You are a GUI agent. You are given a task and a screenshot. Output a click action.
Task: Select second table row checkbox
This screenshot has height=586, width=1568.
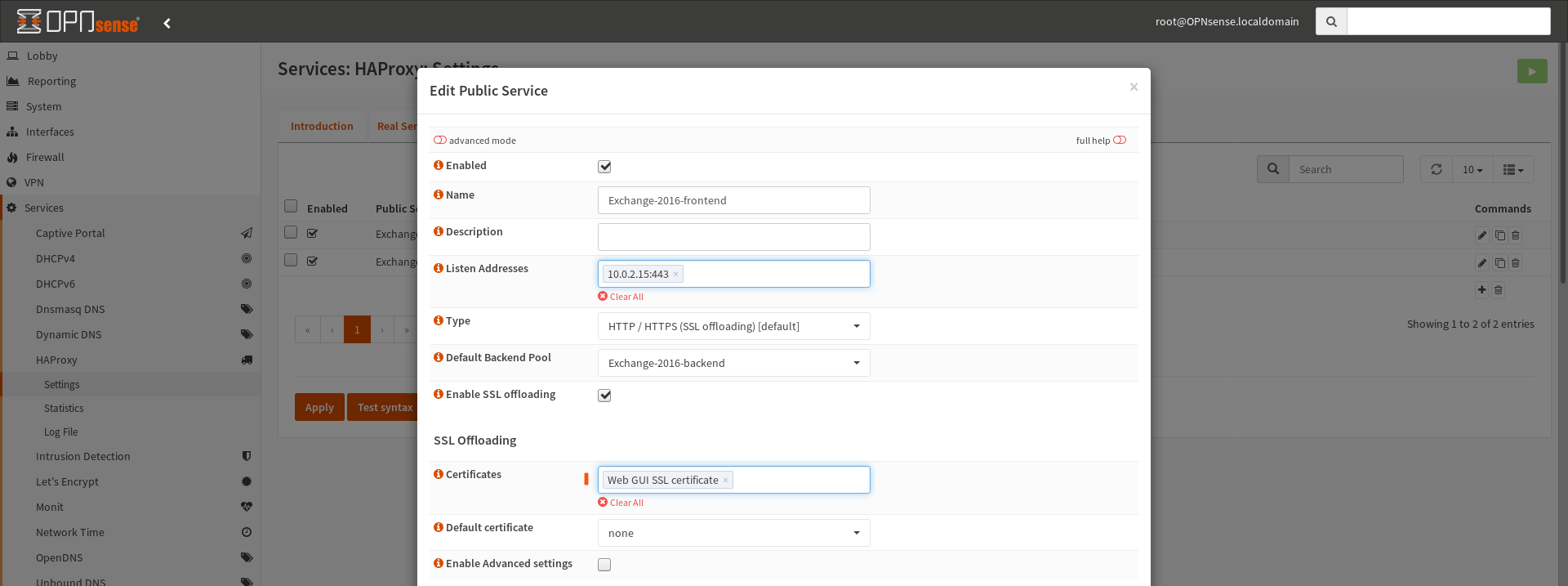click(291, 260)
